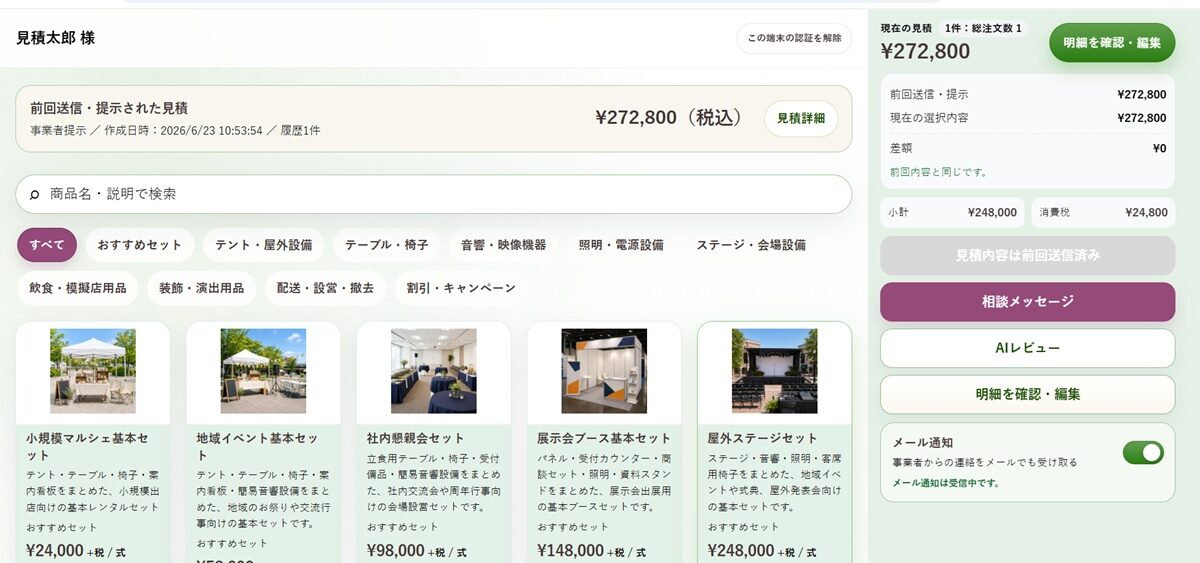1200x563 pixels.
Task: Filter by 装飾・演出用品
Action: click(x=201, y=288)
